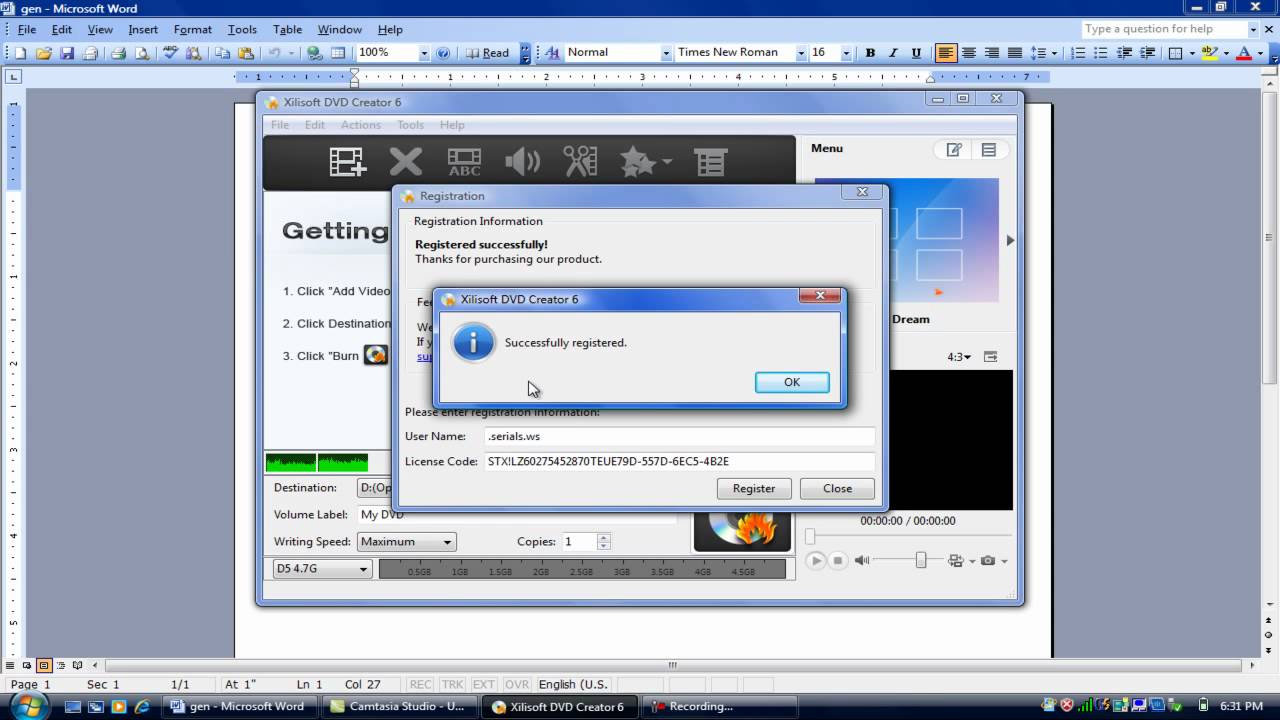Click the Open folder icon in Word toolbar
Screen dimensions: 1280x720
click(x=45, y=53)
